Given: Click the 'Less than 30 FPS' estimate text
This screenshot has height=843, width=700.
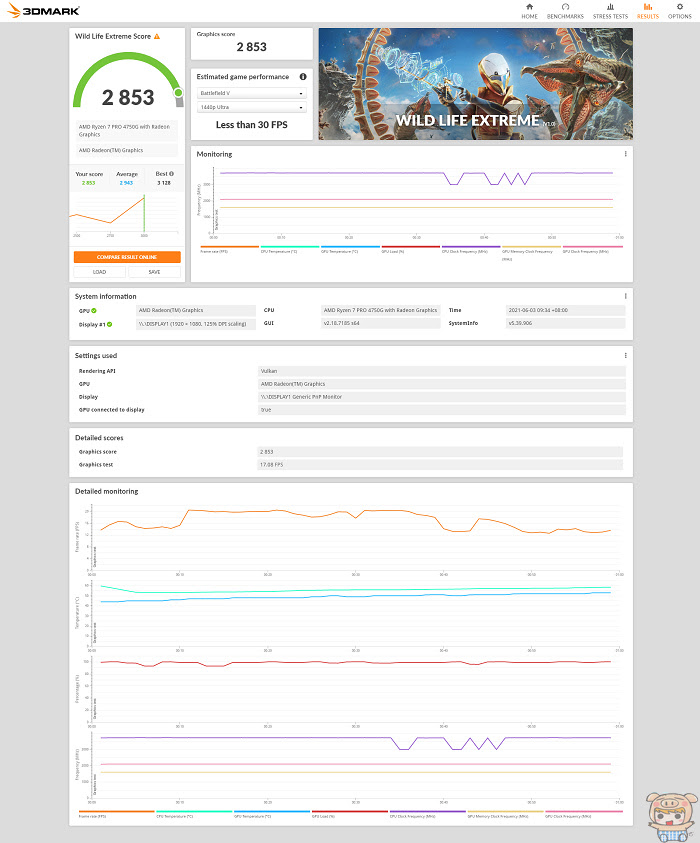Looking at the screenshot, I should click(x=252, y=125).
